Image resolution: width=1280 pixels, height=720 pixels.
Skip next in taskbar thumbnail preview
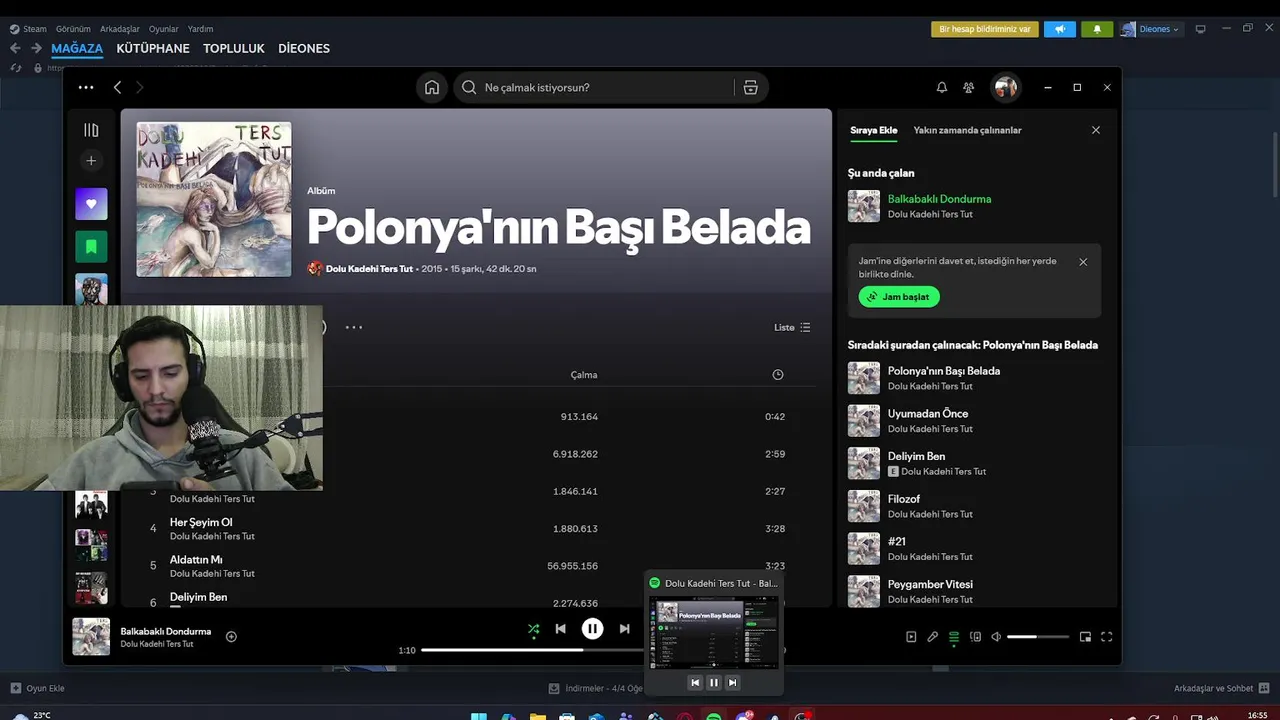point(733,683)
